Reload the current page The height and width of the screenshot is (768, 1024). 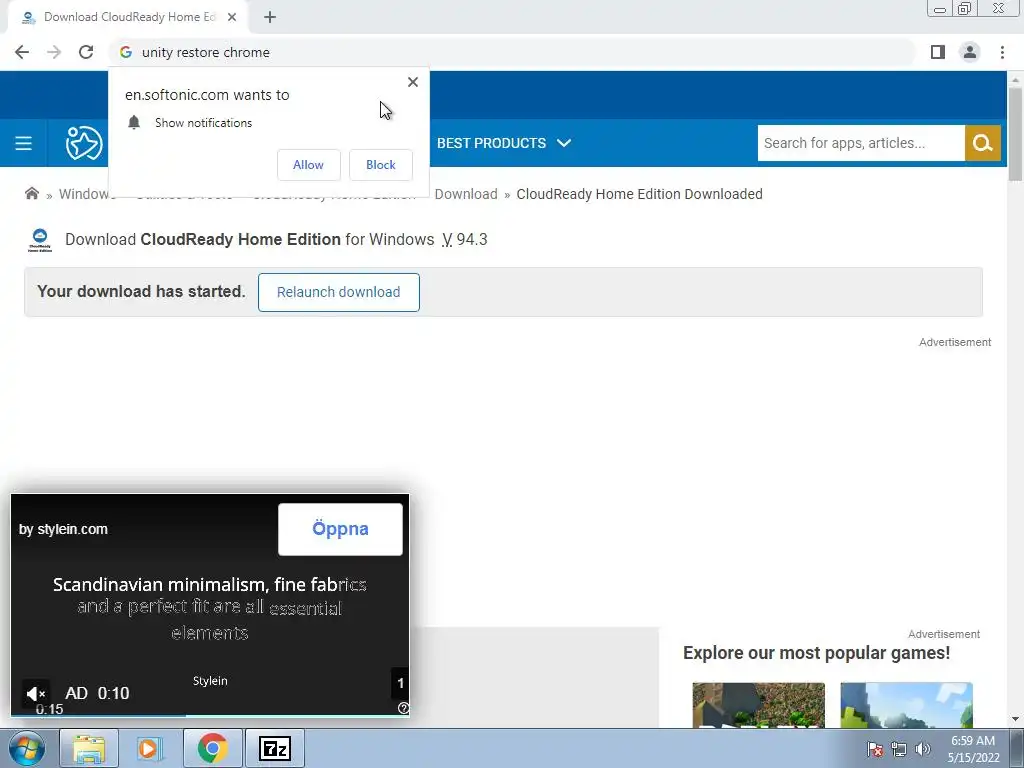pos(86,52)
